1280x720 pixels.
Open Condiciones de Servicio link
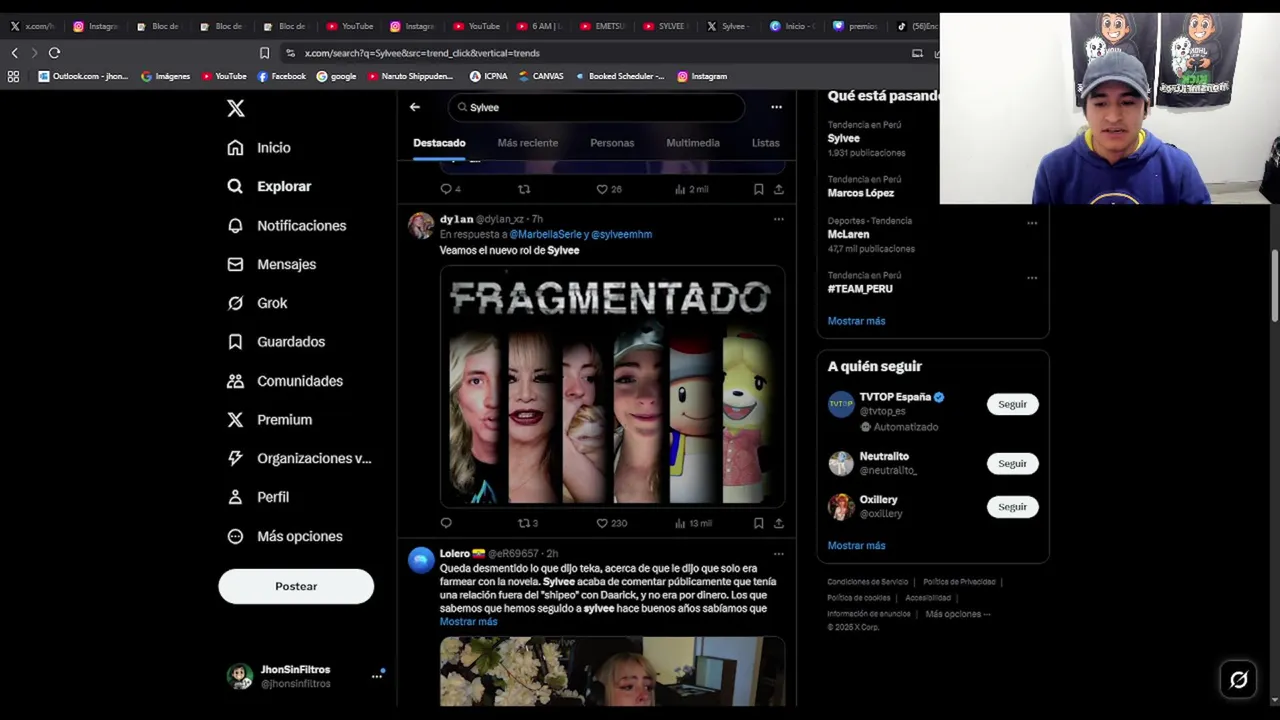point(867,582)
